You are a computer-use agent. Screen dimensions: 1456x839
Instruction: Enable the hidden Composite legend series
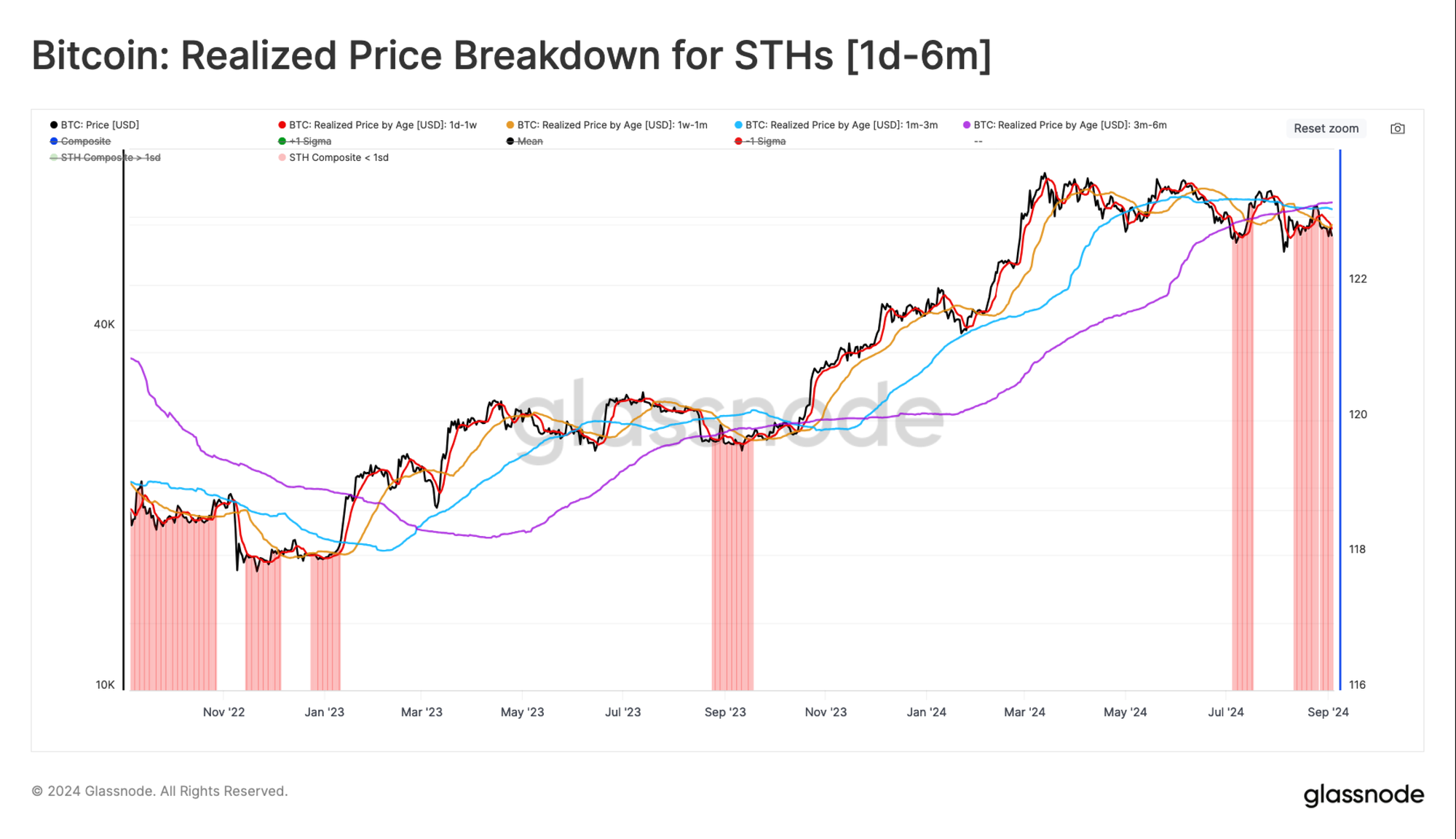pos(80,141)
